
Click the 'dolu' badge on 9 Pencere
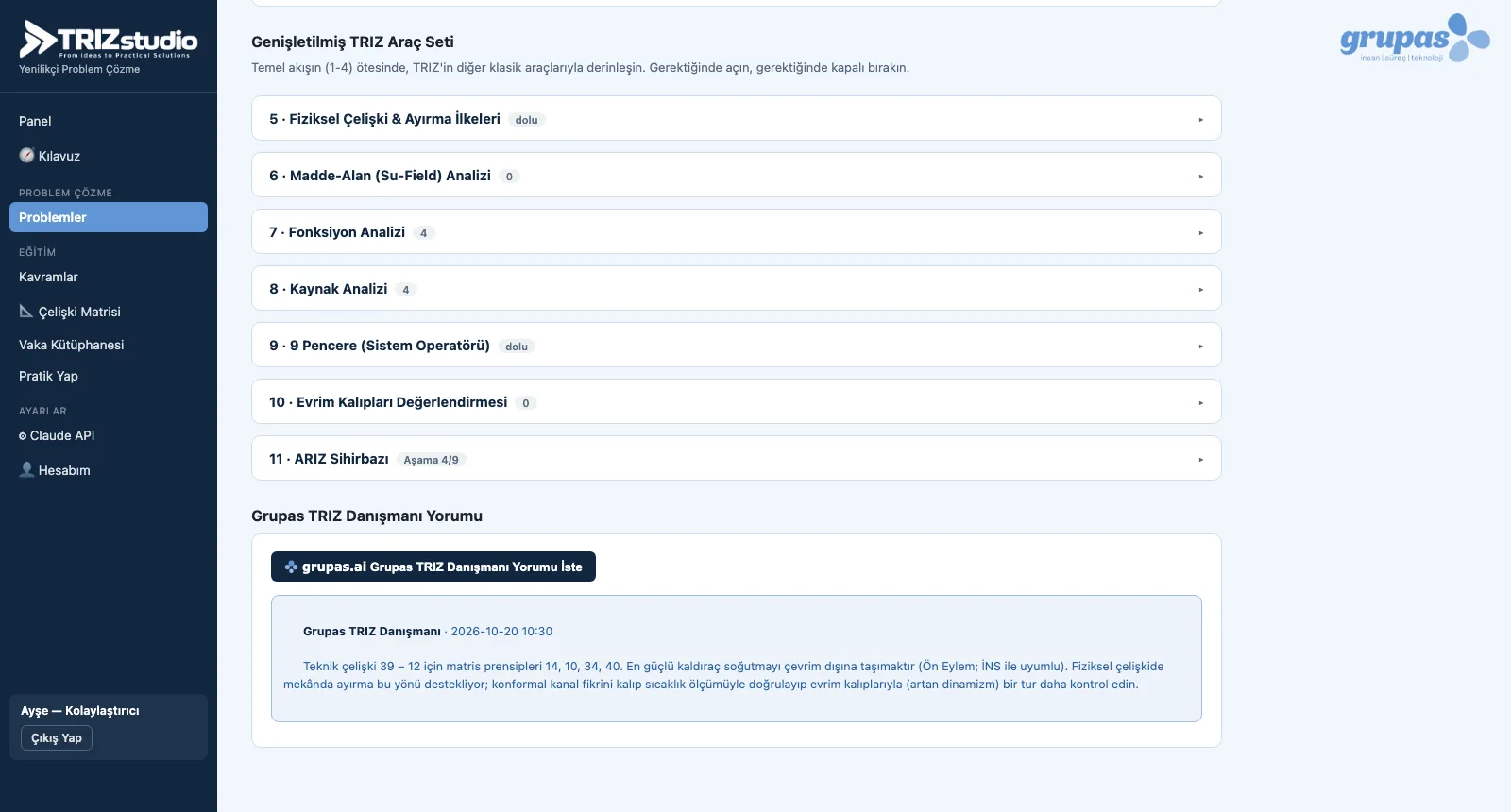517,347
